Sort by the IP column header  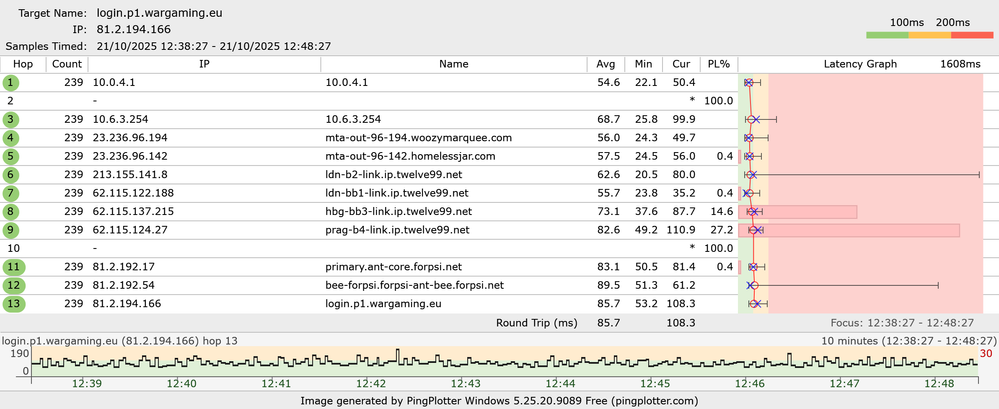(x=204, y=64)
